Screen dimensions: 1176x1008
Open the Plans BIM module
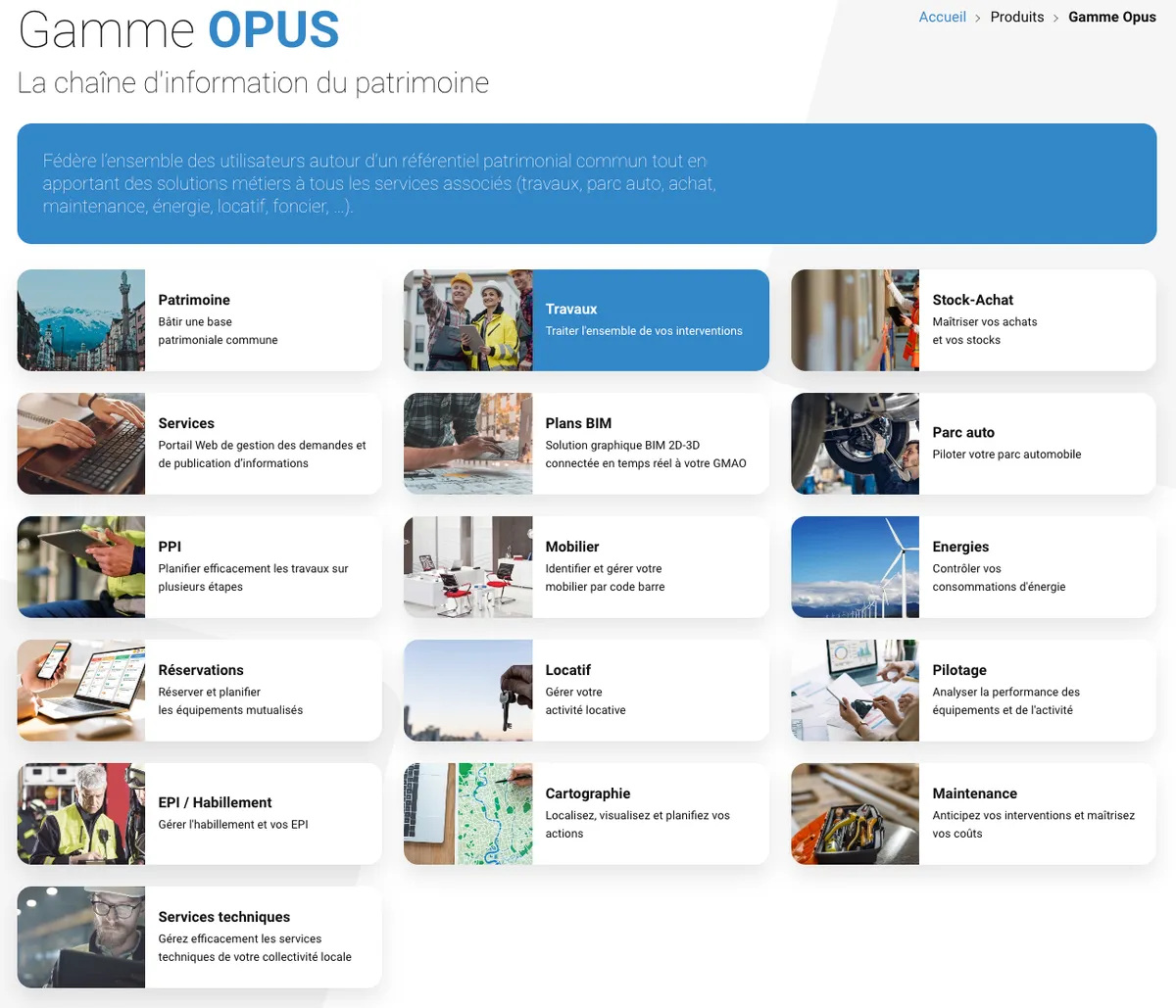coord(586,443)
